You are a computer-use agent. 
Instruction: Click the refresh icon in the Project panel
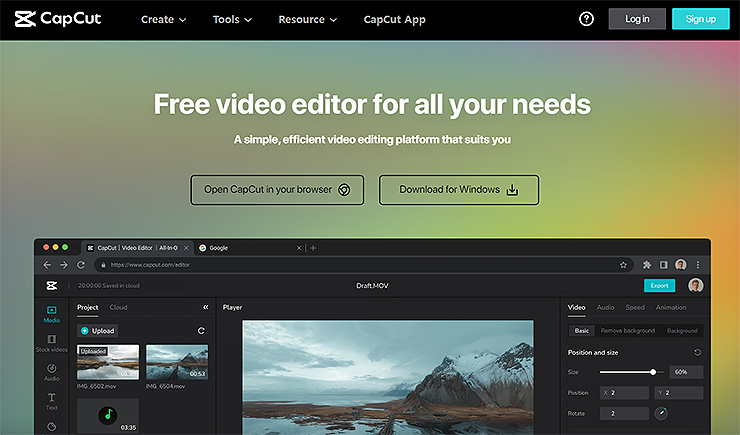pos(201,331)
